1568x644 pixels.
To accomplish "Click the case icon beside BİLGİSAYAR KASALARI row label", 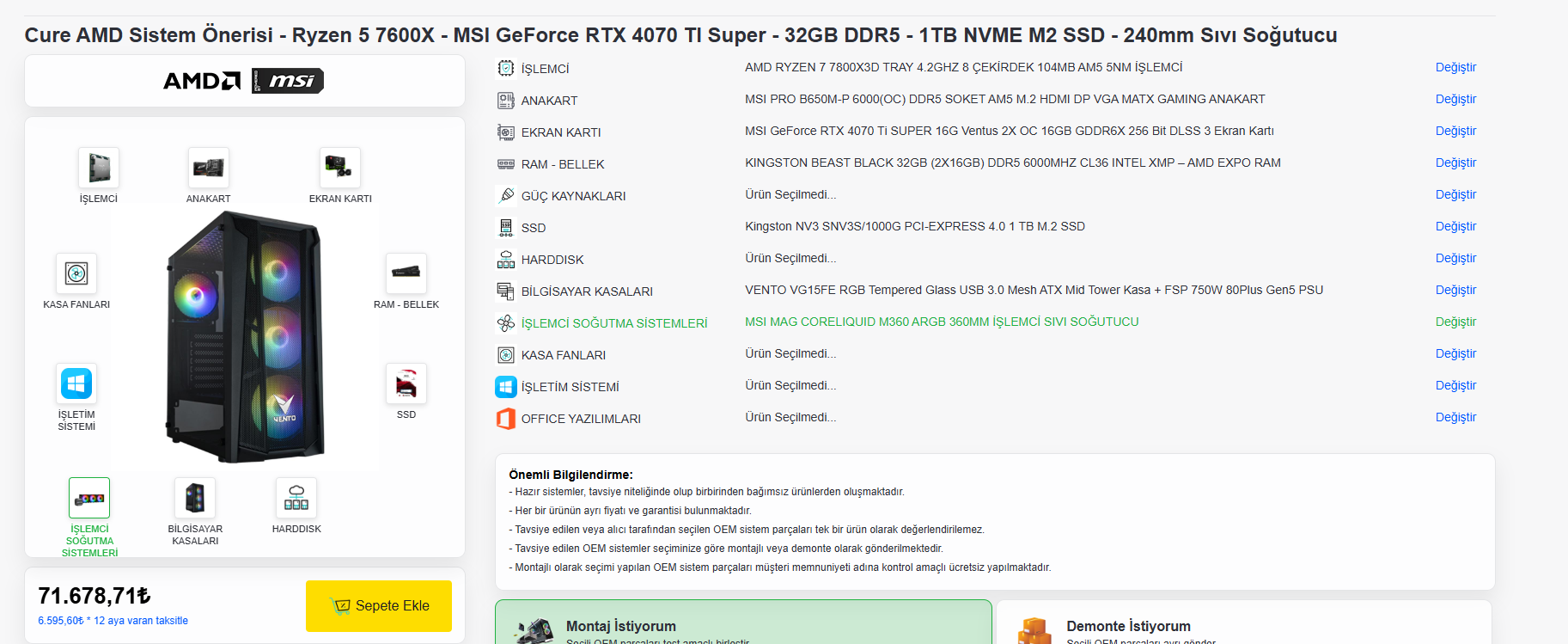I will 506,291.
